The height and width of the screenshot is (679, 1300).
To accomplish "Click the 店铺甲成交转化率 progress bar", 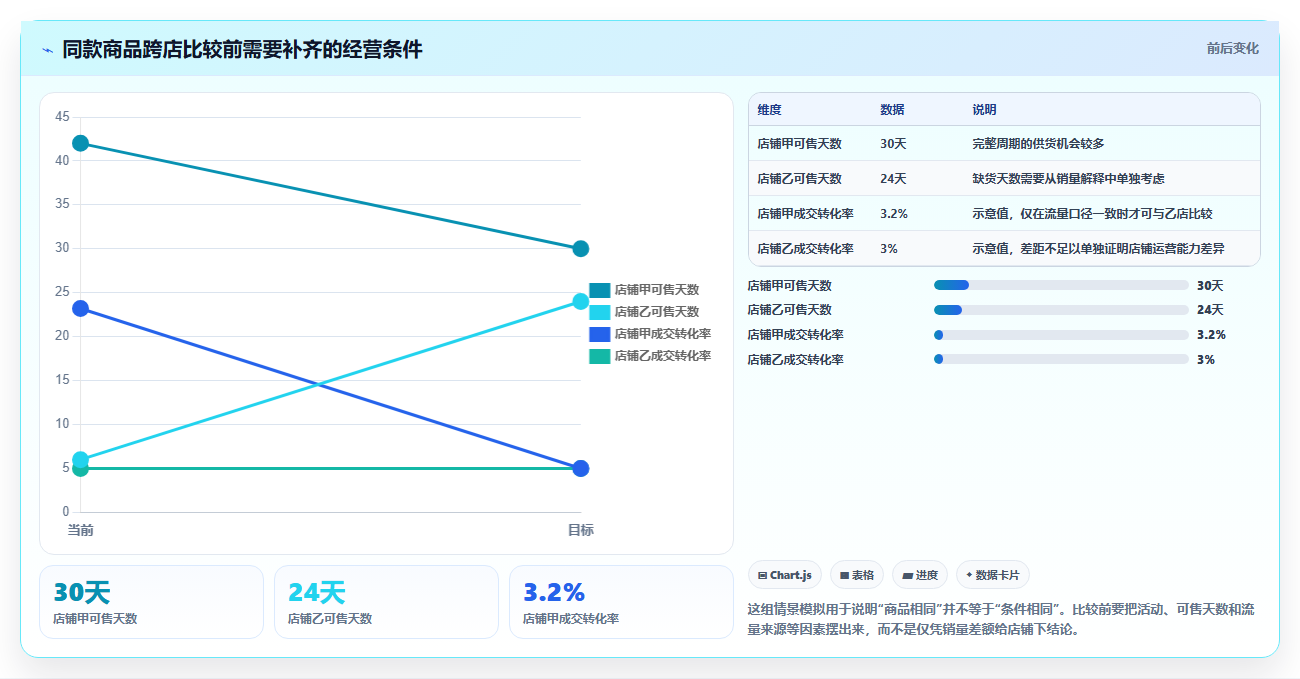I will pyautogui.click(x=1061, y=335).
